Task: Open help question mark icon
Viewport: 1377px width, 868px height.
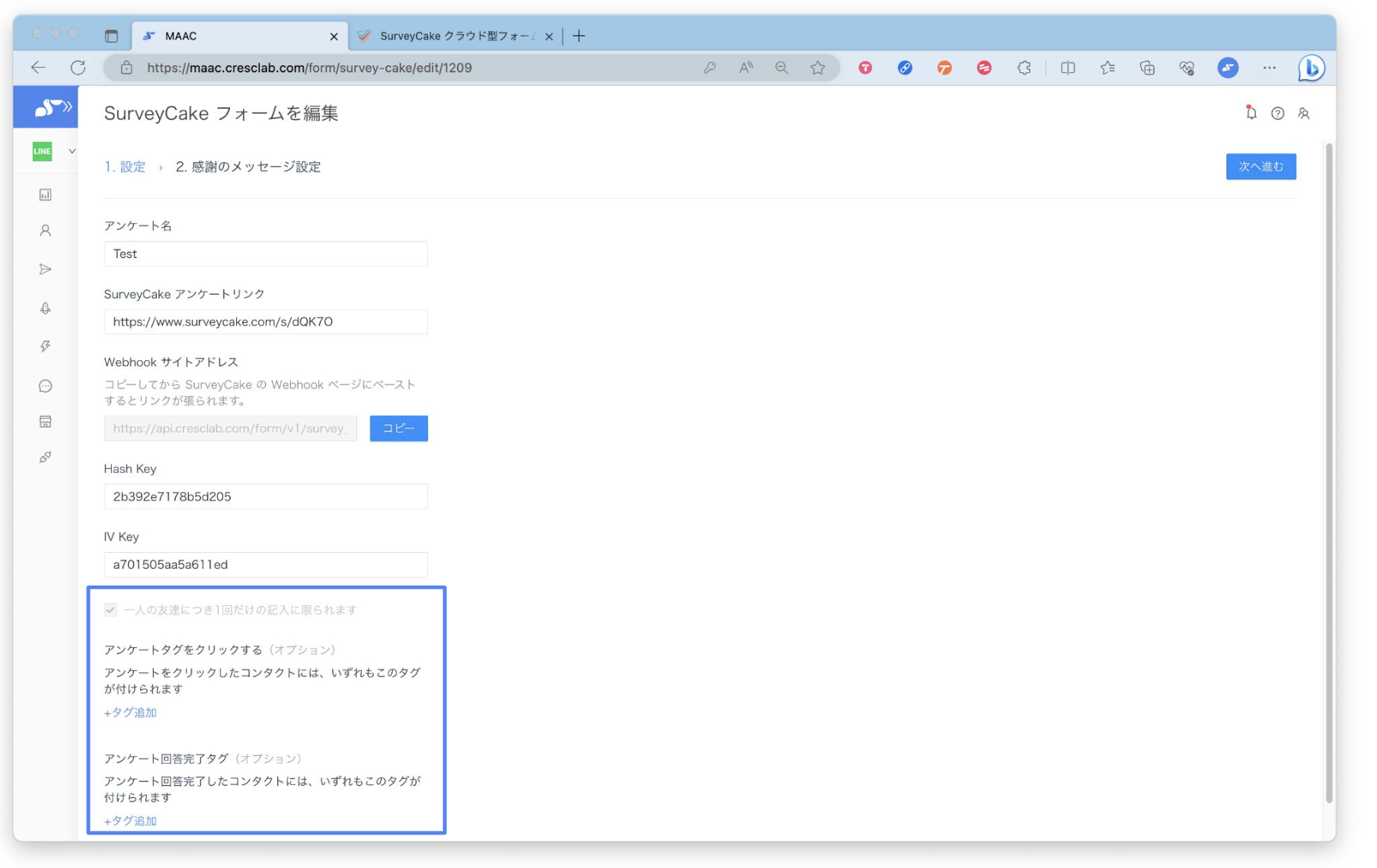Action: pyautogui.click(x=1277, y=113)
